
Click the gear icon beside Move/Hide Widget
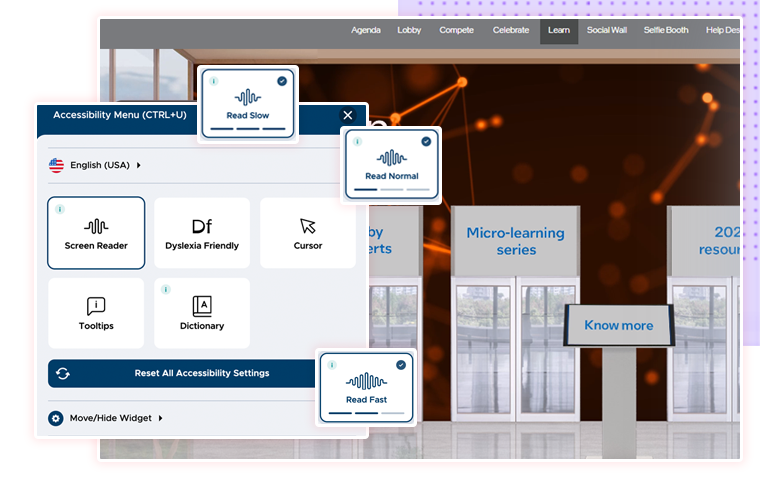point(56,418)
